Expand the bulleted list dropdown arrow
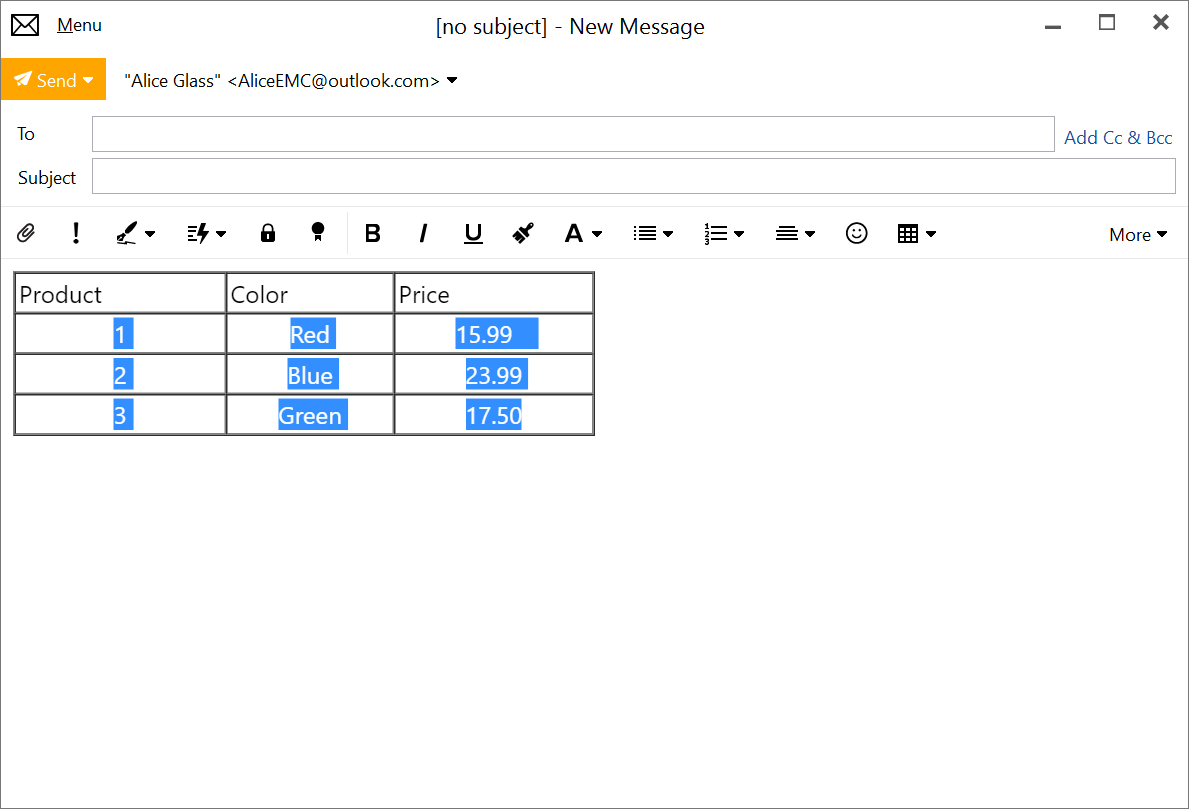Image resolution: width=1189 pixels, height=809 pixels. click(x=668, y=234)
